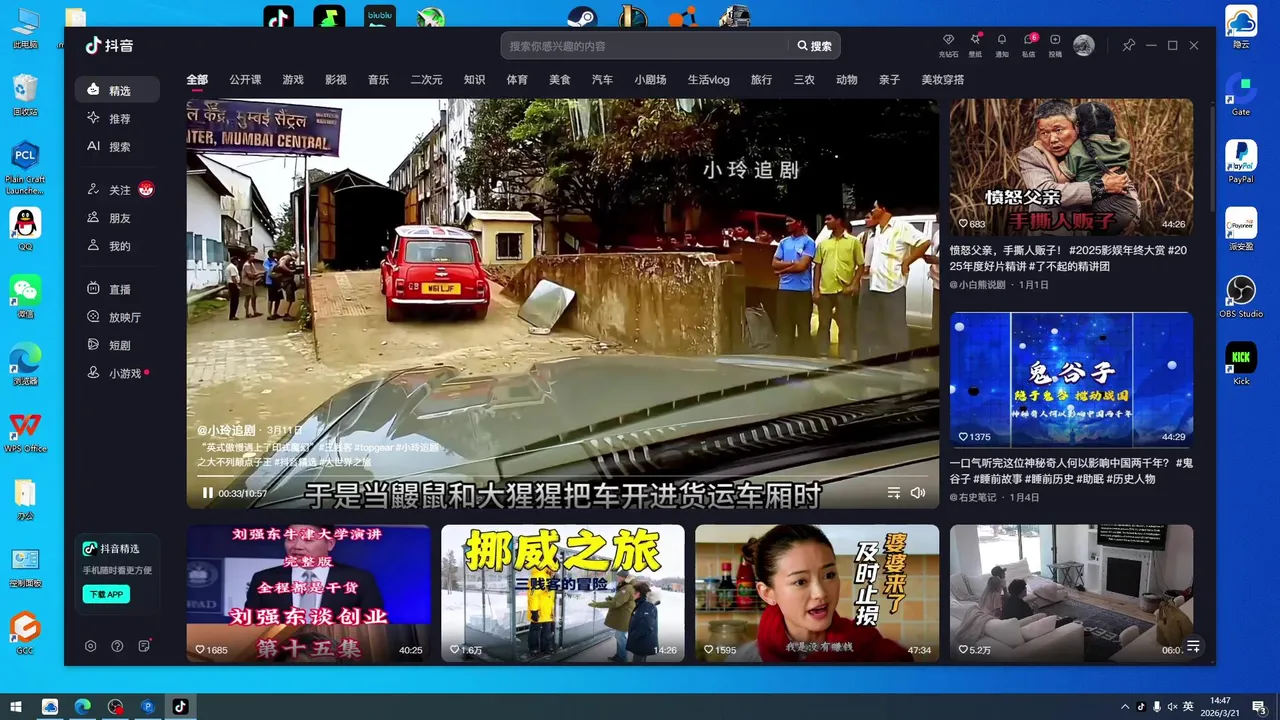Switch to the 公开课 tab
Viewport: 1280px width, 720px height.
245,80
